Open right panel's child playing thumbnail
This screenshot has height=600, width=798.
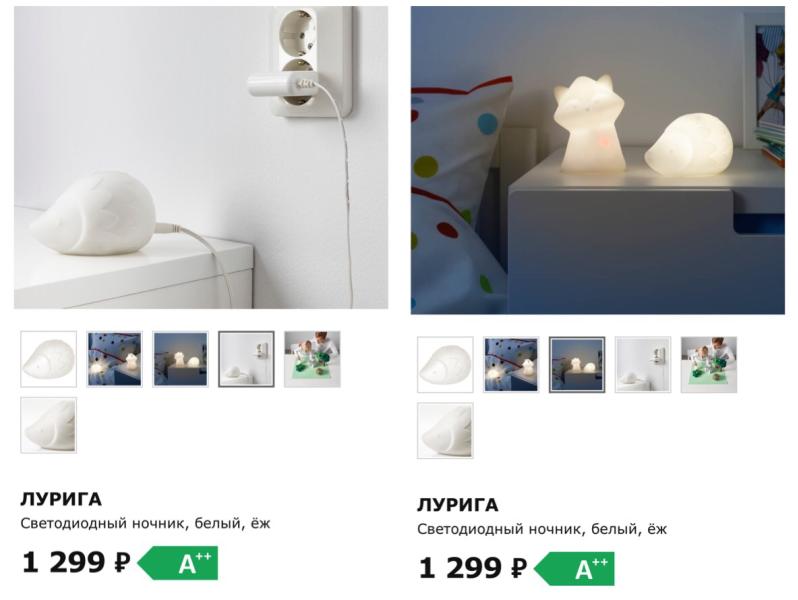(709, 365)
